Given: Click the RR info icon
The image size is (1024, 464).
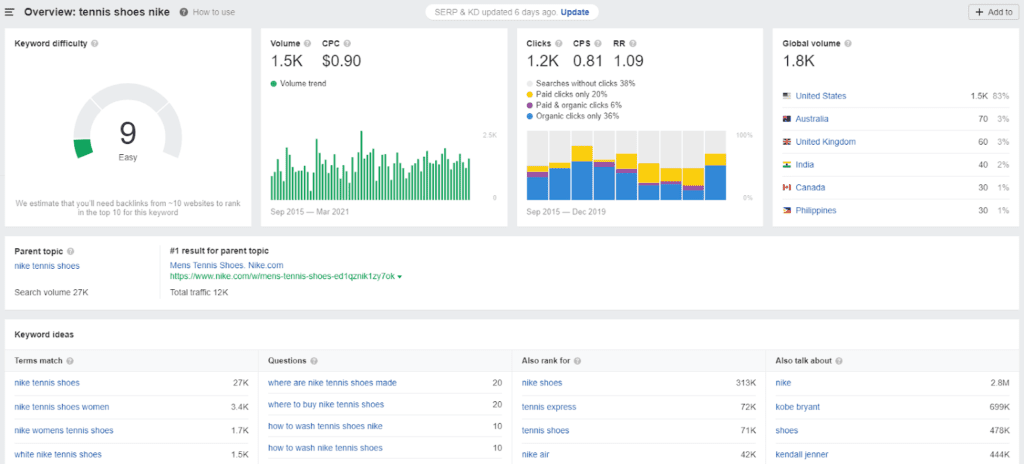Looking at the screenshot, I should [633, 44].
